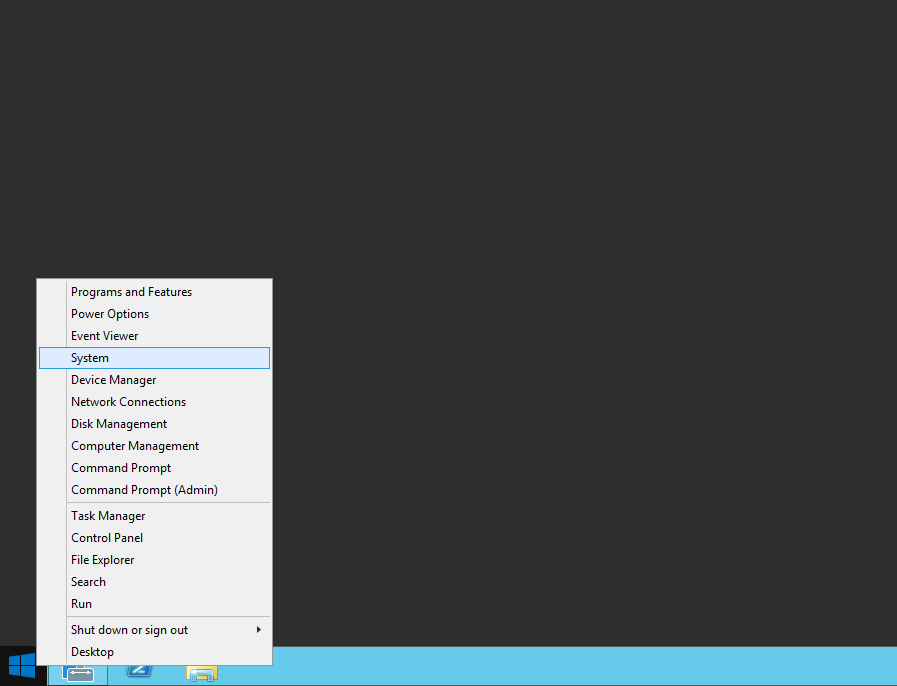Open Command Prompt as Admin
This screenshot has width=897, height=686.
point(144,489)
